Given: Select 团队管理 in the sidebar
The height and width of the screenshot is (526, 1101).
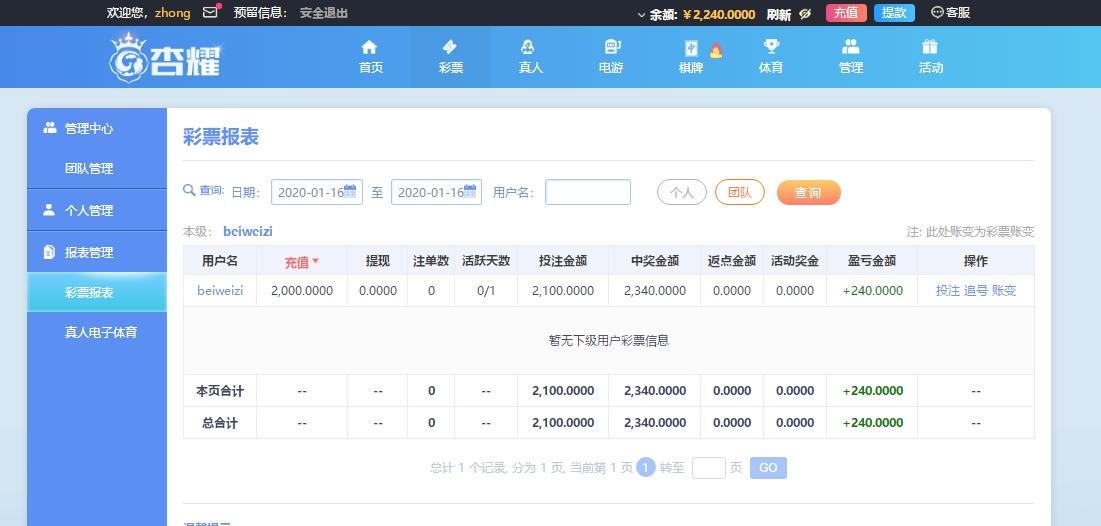Looking at the screenshot, I should (97, 169).
